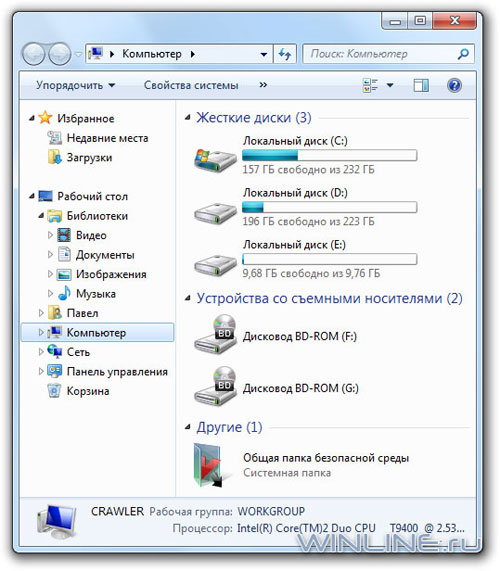
Task: Click the E: drive usage bar
Action: (x=330, y=259)
